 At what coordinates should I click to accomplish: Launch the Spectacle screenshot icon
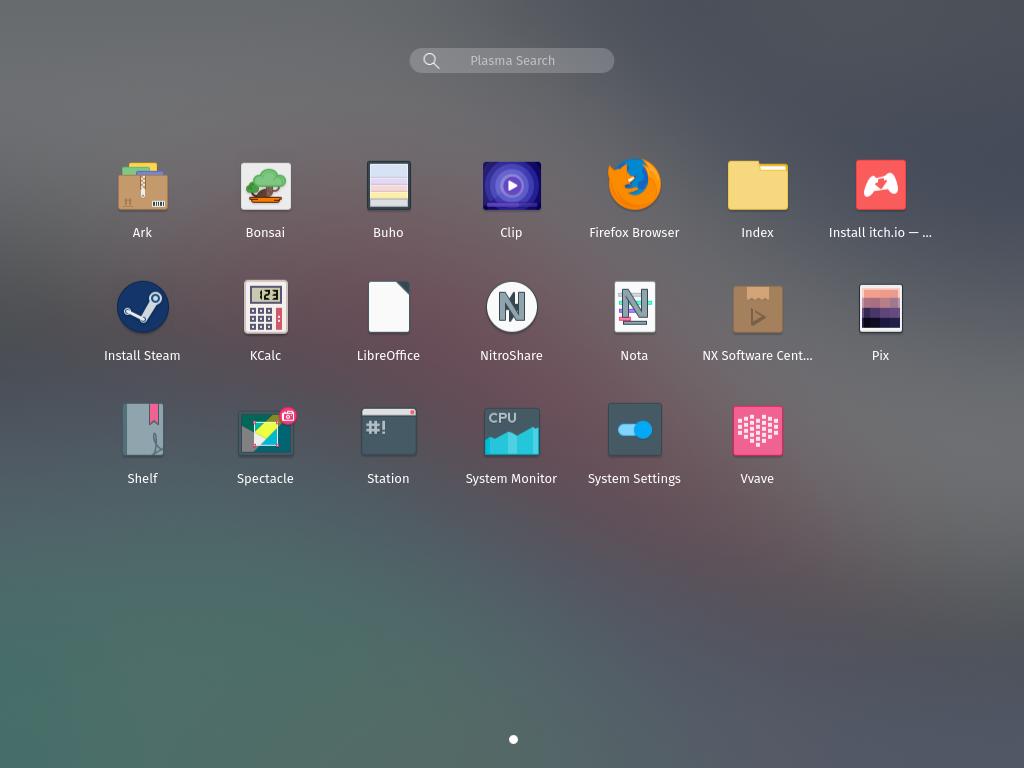(266, 431)
